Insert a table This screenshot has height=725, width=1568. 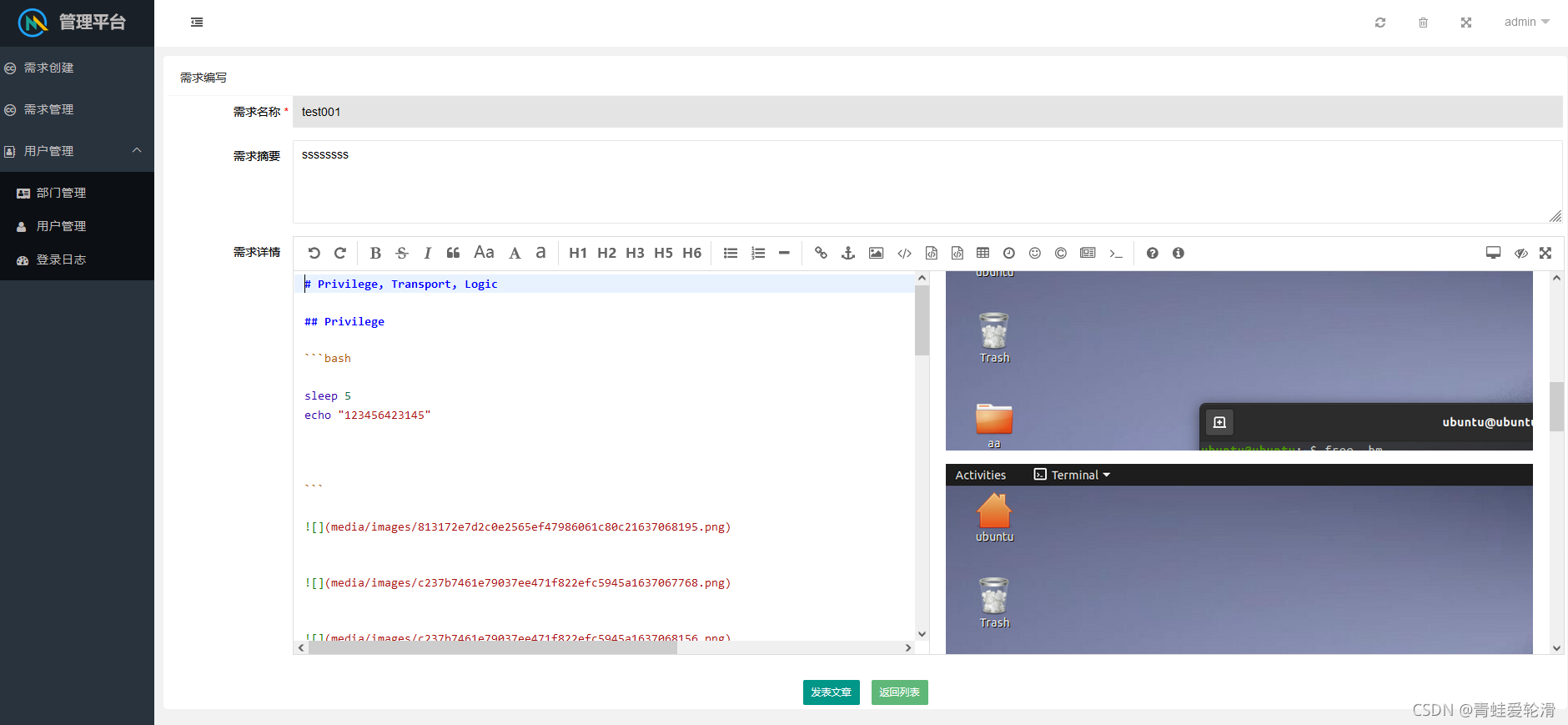[983, 253]
